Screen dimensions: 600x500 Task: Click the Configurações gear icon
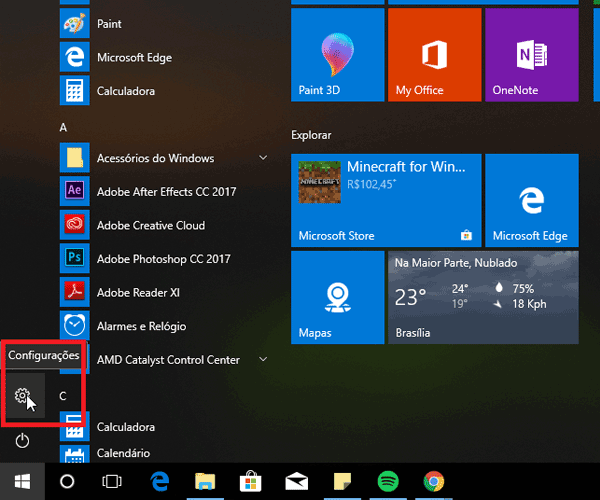[x=22, y=396]
